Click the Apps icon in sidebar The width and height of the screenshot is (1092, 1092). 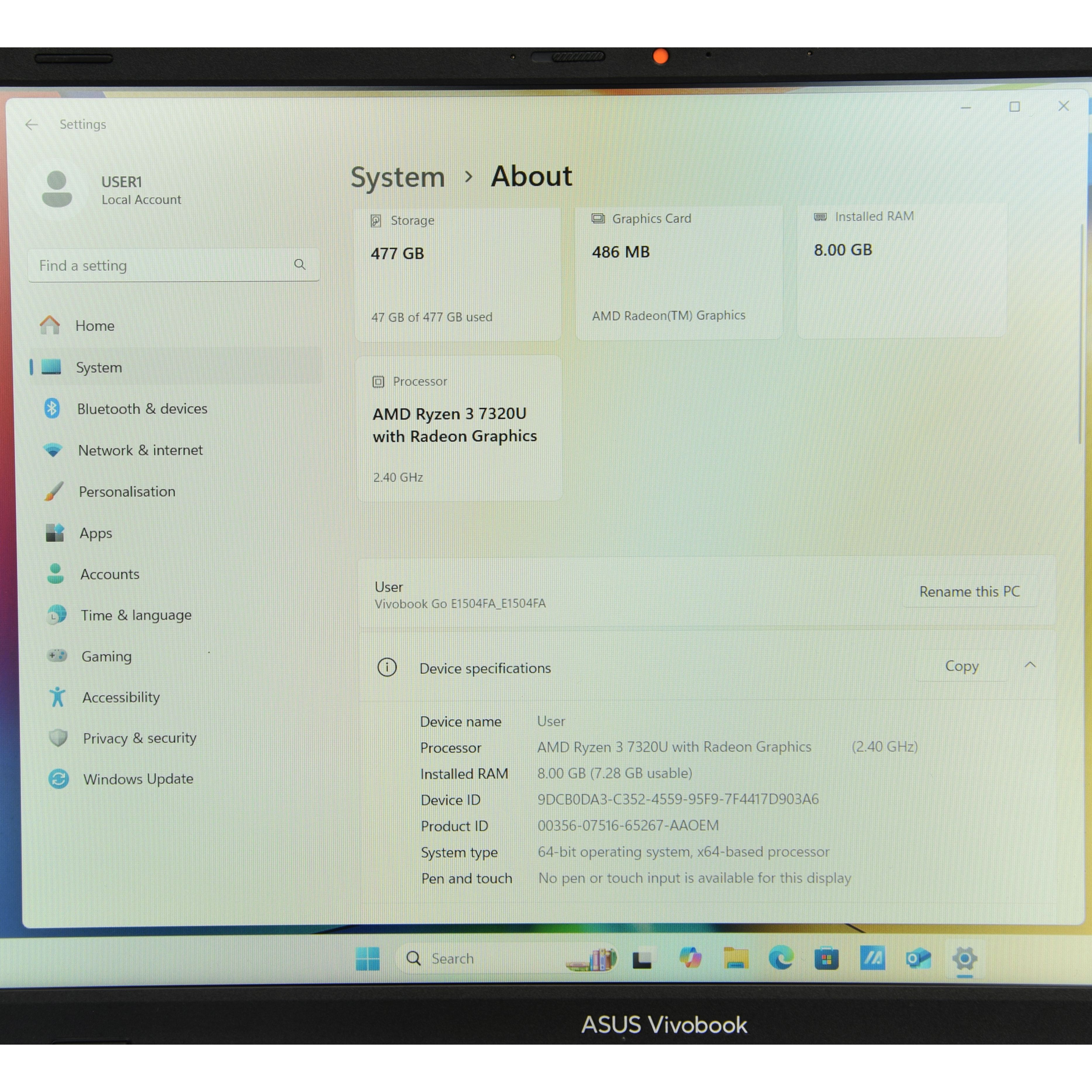click(x=55, y=532)
